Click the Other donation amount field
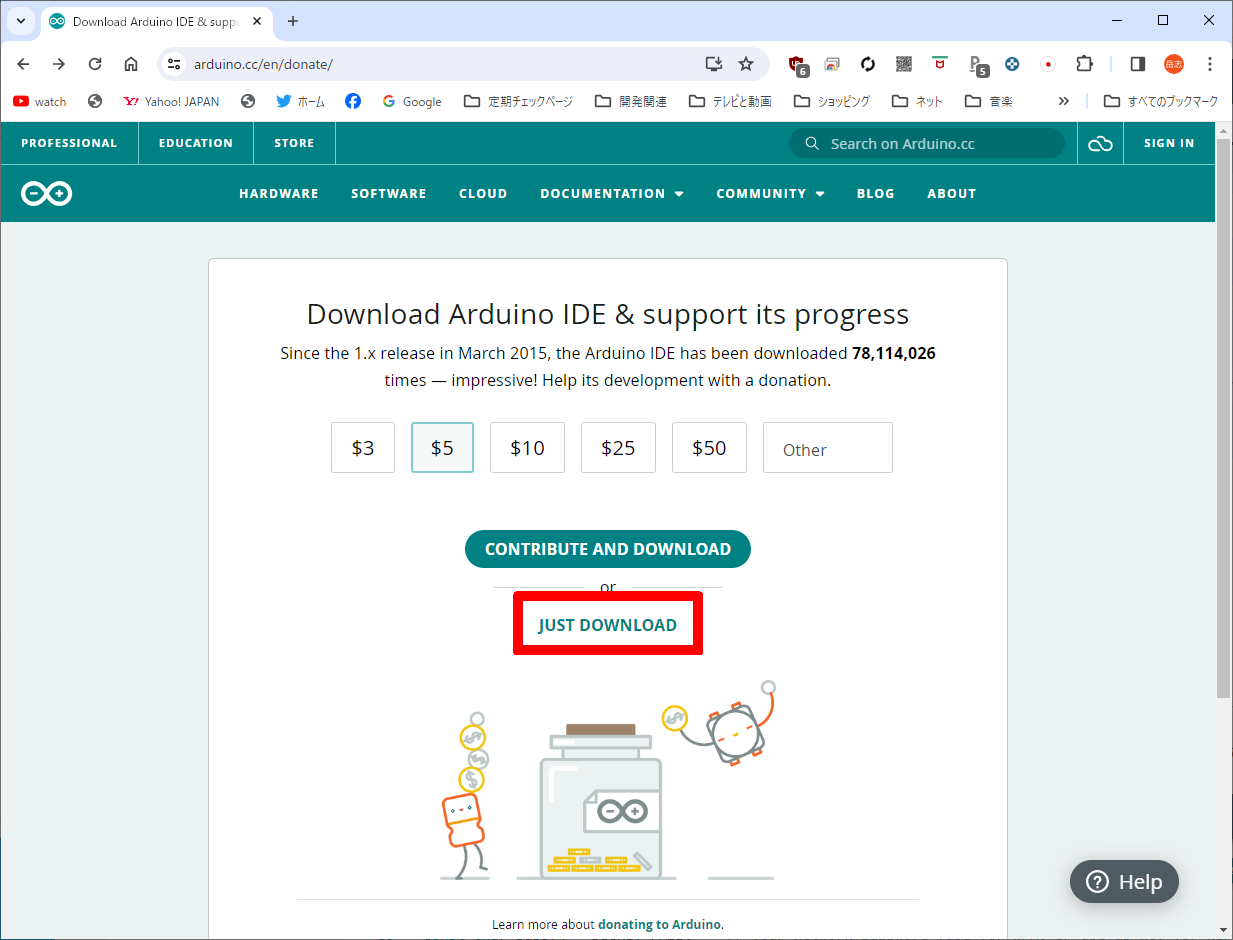Viewport: 1233px width, 940px height. [x=827, y=449]
